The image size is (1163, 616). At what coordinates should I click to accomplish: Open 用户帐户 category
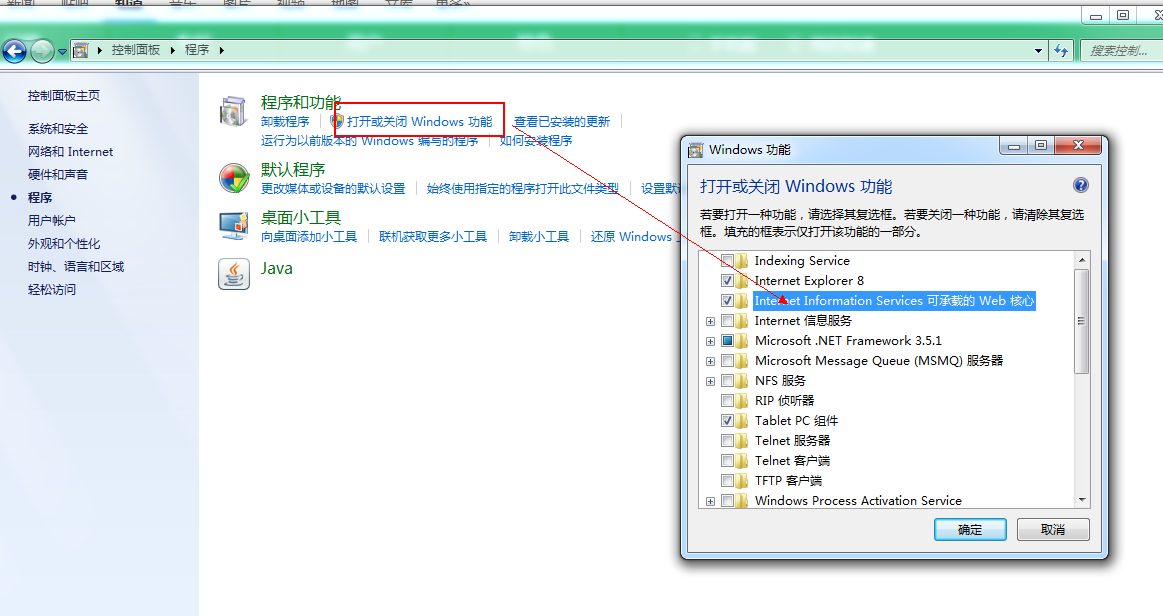click(52, 221)
